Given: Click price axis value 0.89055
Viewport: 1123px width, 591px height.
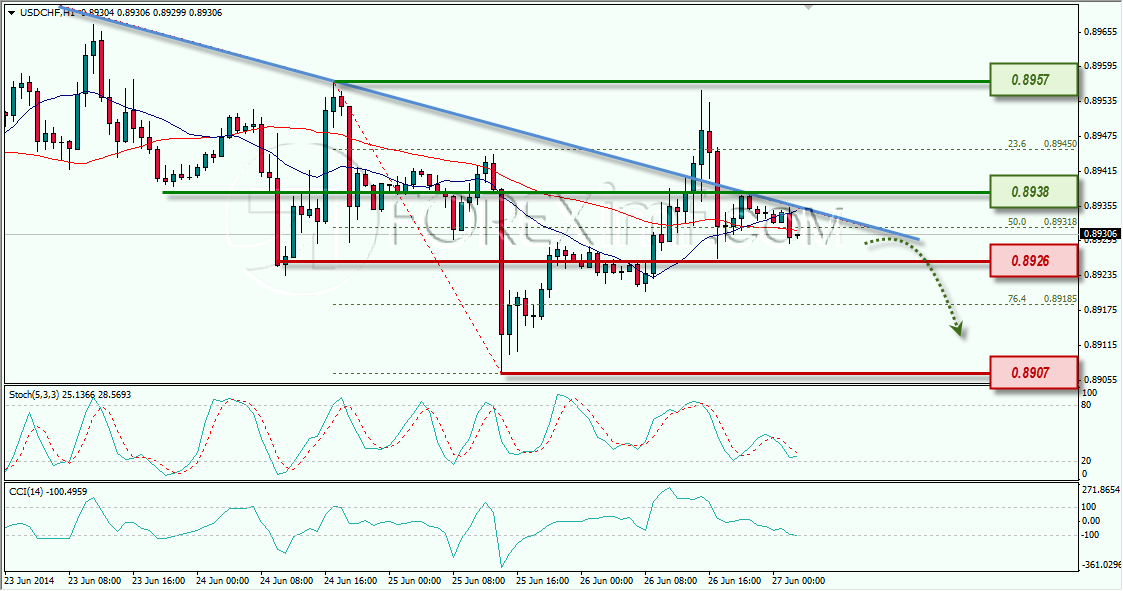Looking at the screenshot, I should [x=1102, y=380].
